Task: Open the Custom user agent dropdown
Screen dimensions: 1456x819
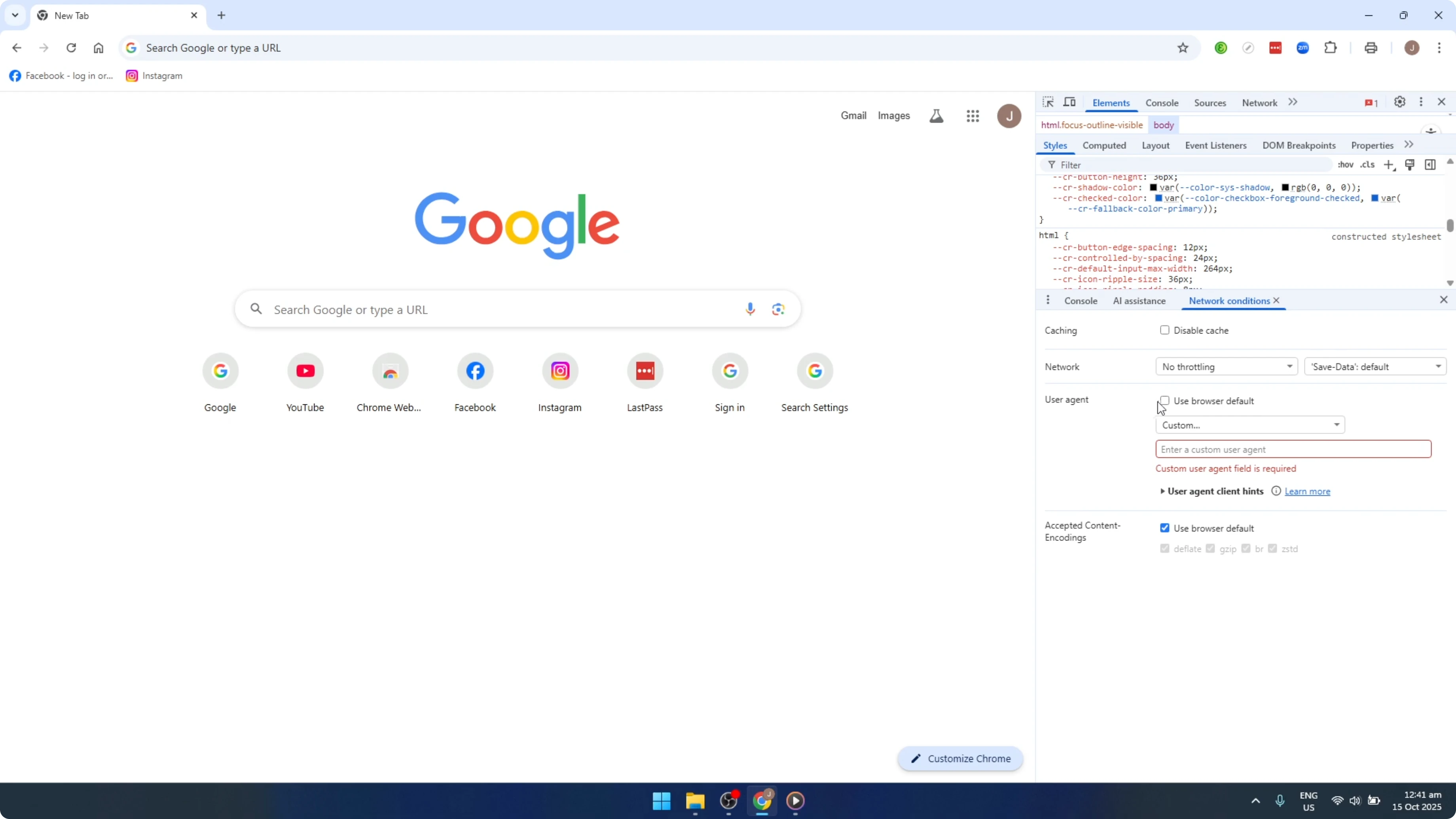Action: (1250, 425)
